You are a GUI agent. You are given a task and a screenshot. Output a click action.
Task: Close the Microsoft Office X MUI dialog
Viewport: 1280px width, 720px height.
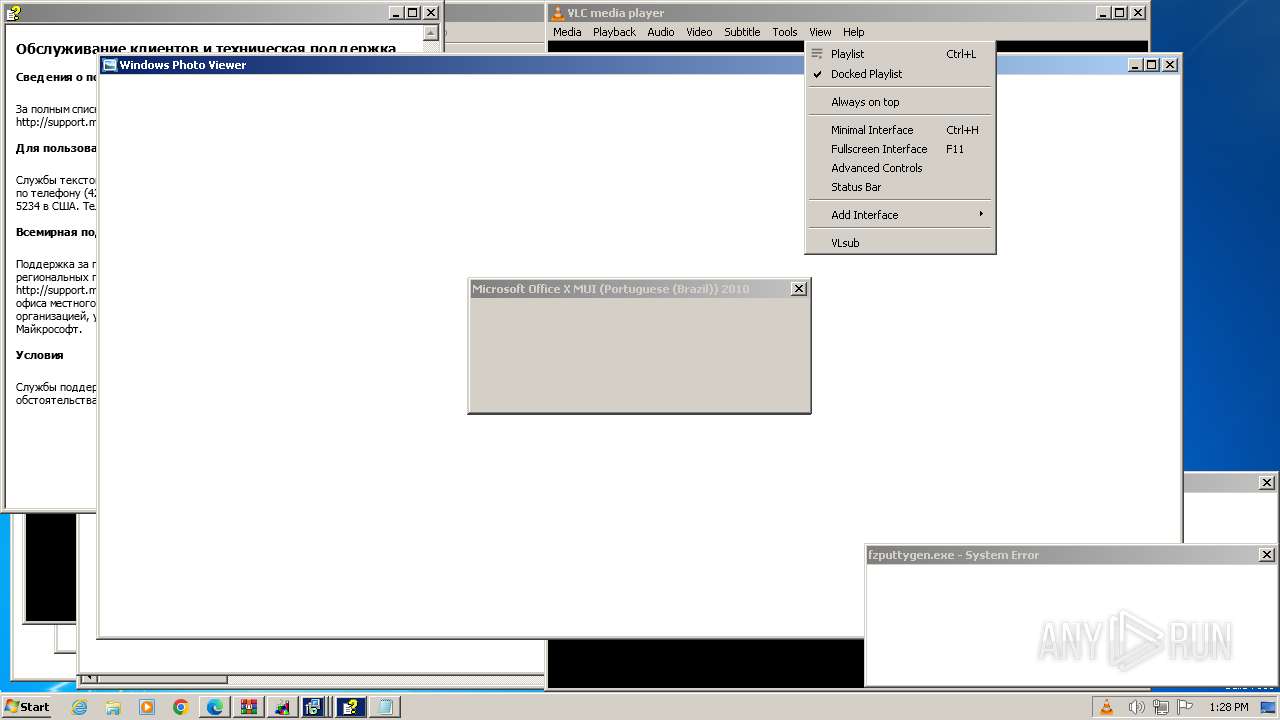click(798, 289)
